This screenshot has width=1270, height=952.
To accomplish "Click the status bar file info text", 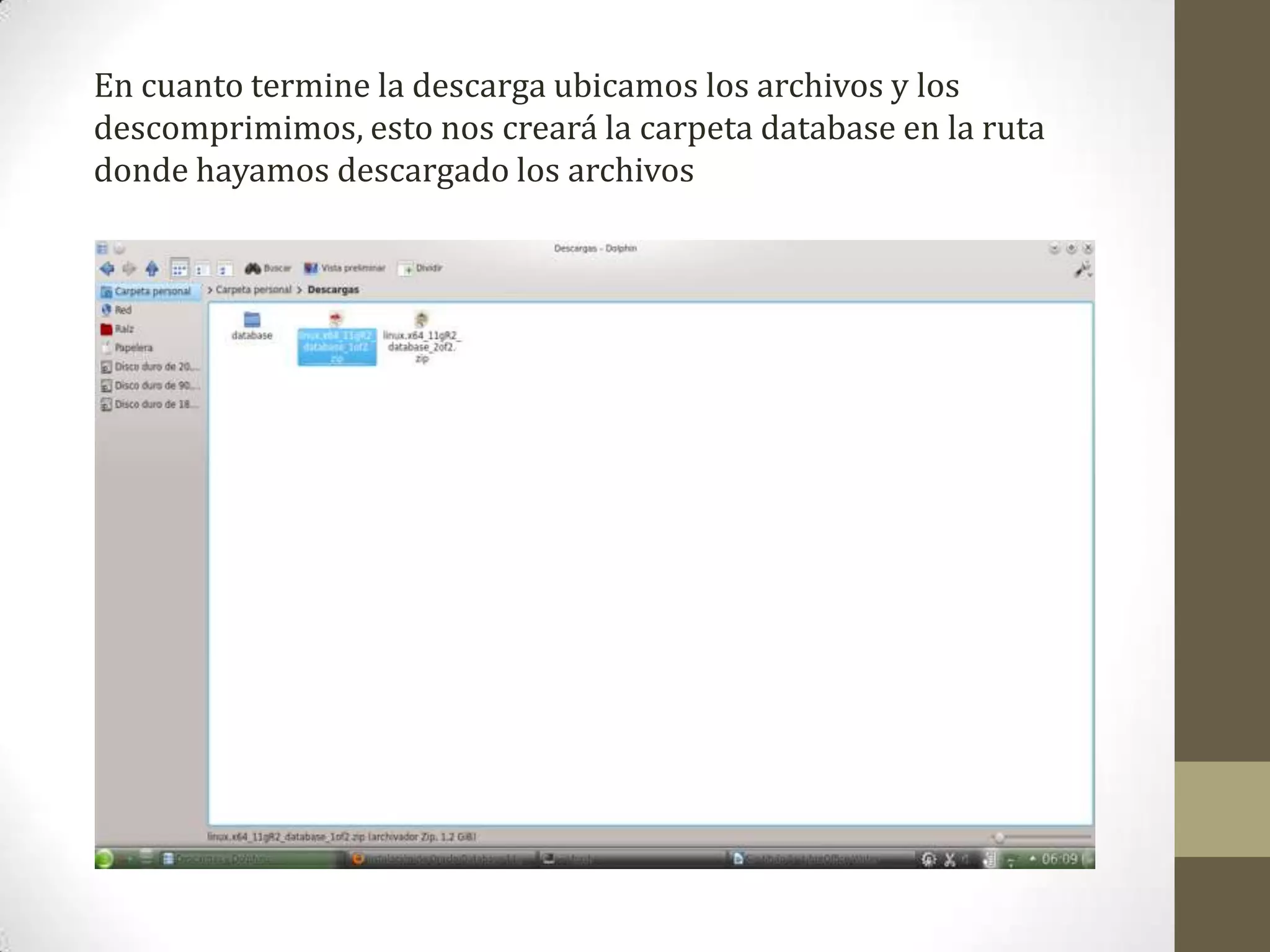I will point(342,837).
